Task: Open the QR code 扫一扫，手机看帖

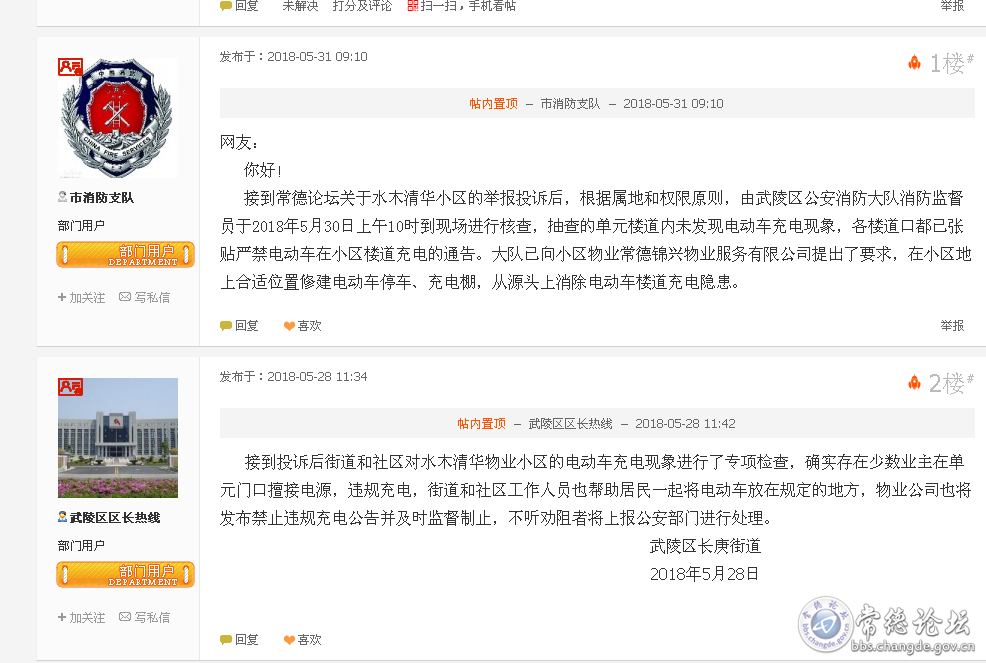Action: tap(462, 6)
